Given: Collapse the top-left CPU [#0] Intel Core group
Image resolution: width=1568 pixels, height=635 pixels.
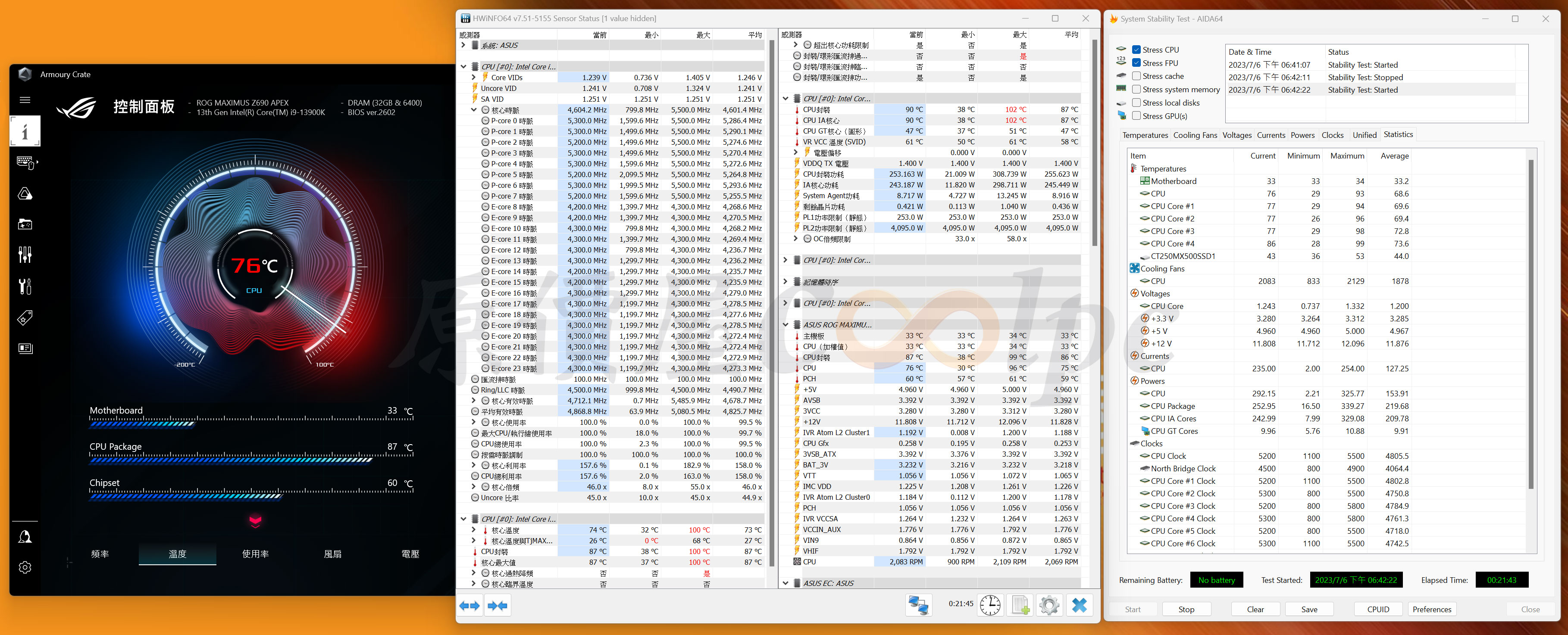Looking at the screenshot, I should click(463, 67).
